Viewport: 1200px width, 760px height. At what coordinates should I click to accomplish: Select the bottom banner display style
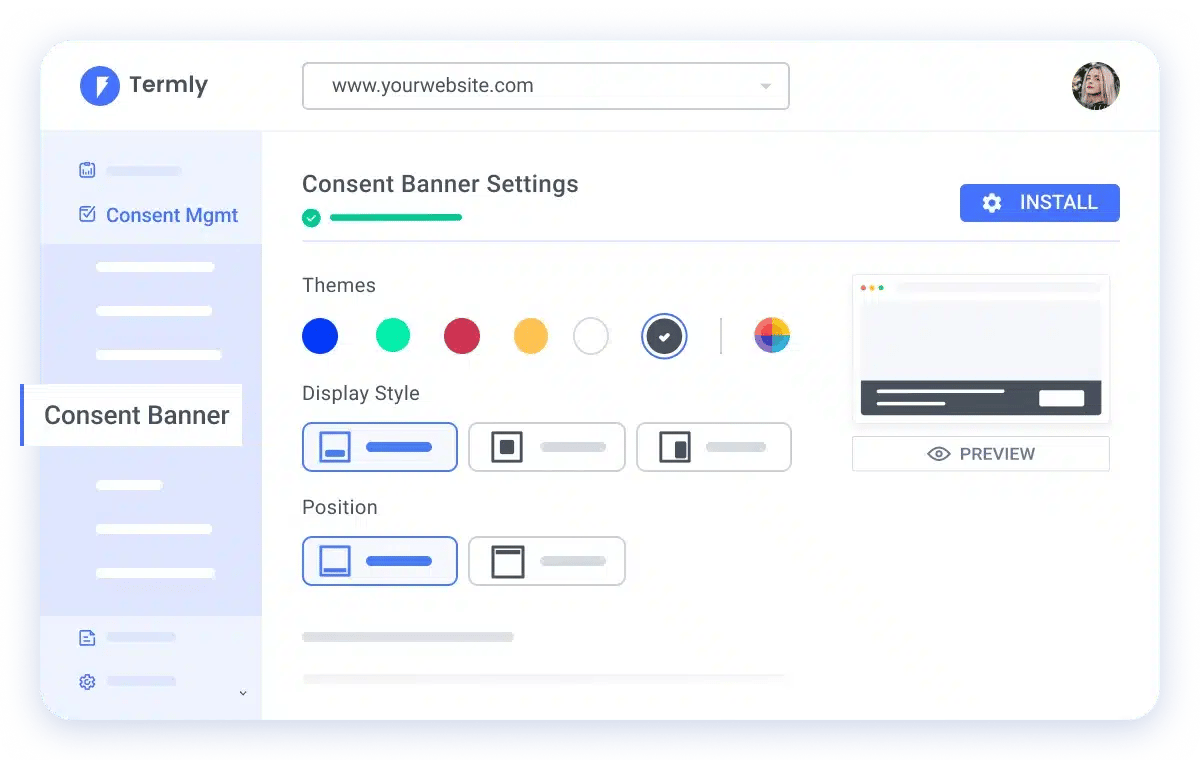pos(380,447)
